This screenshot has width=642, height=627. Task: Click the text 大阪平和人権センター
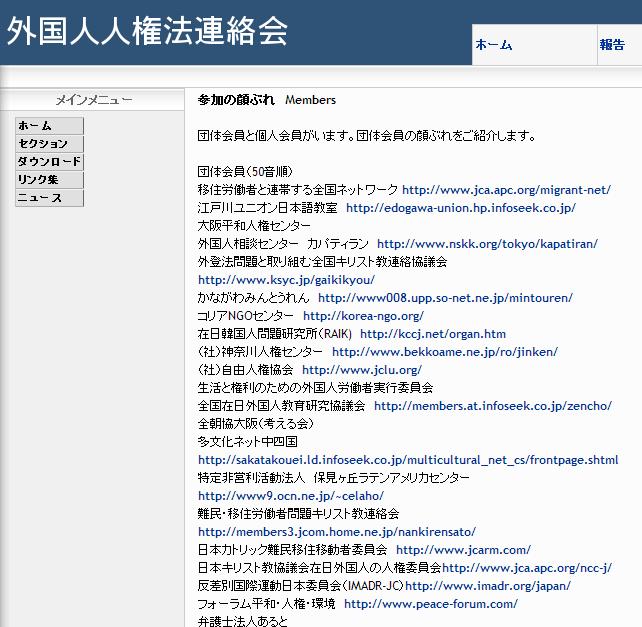coord(254,226)
